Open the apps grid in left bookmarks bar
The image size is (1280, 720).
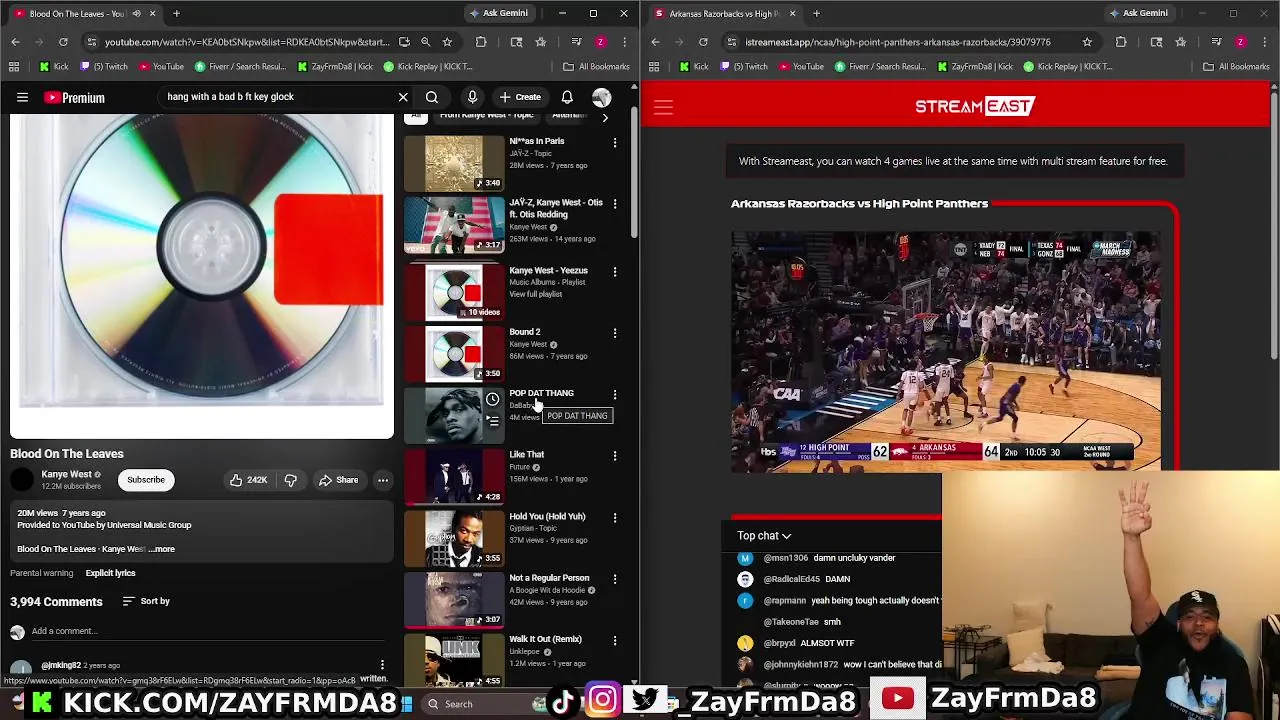click(x=14, y=67)
